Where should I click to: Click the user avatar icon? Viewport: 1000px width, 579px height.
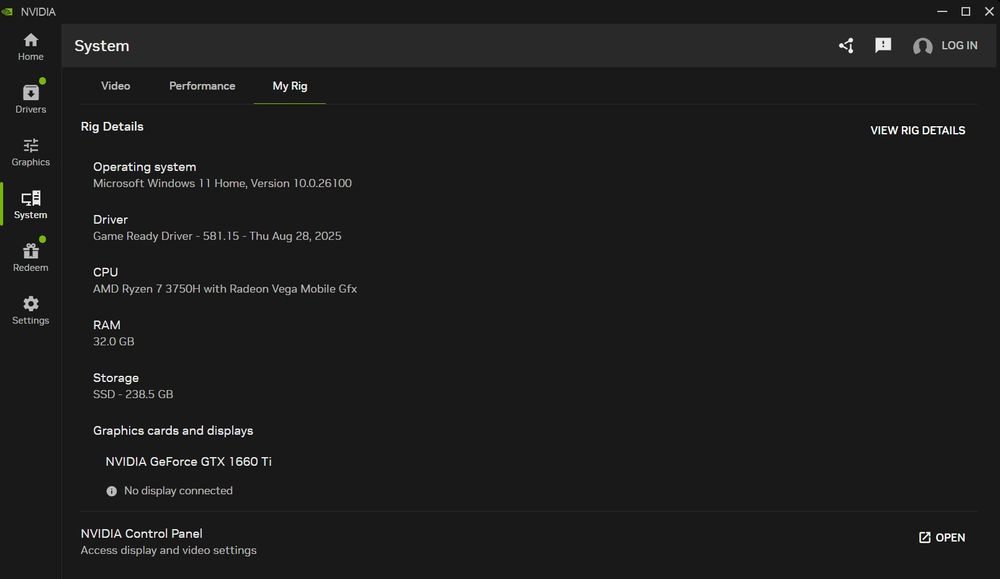(922, 46)
